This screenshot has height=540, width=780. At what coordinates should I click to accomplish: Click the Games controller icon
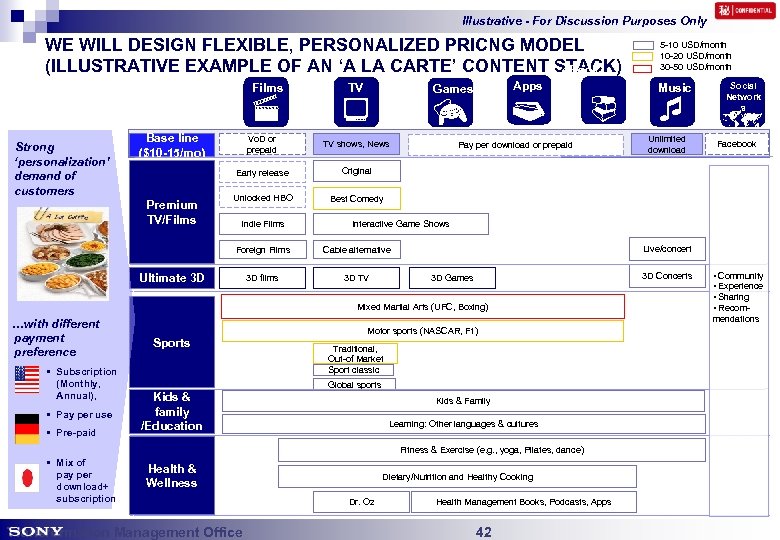pos(451,102)
